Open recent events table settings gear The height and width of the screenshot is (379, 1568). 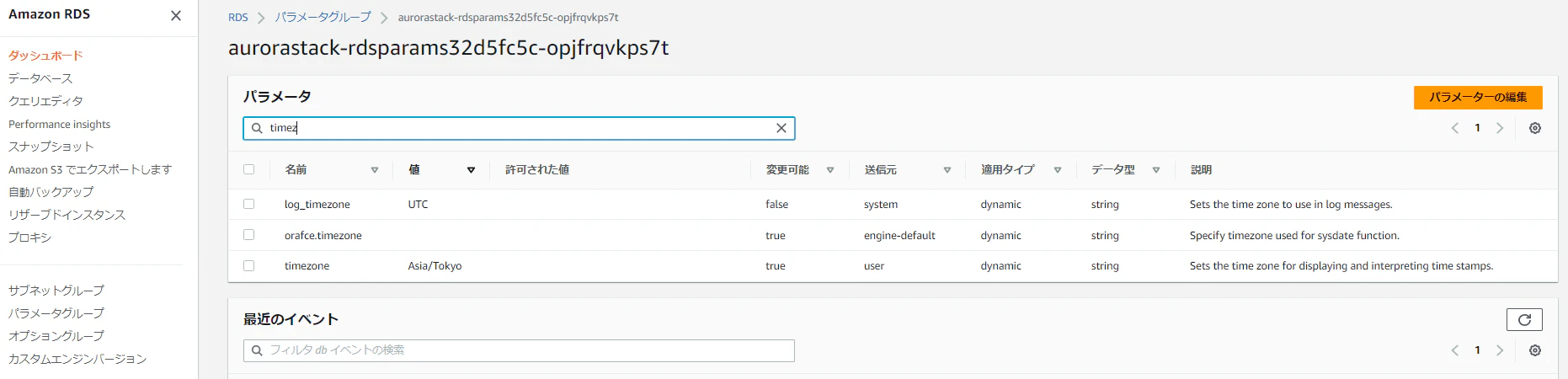1535,350
